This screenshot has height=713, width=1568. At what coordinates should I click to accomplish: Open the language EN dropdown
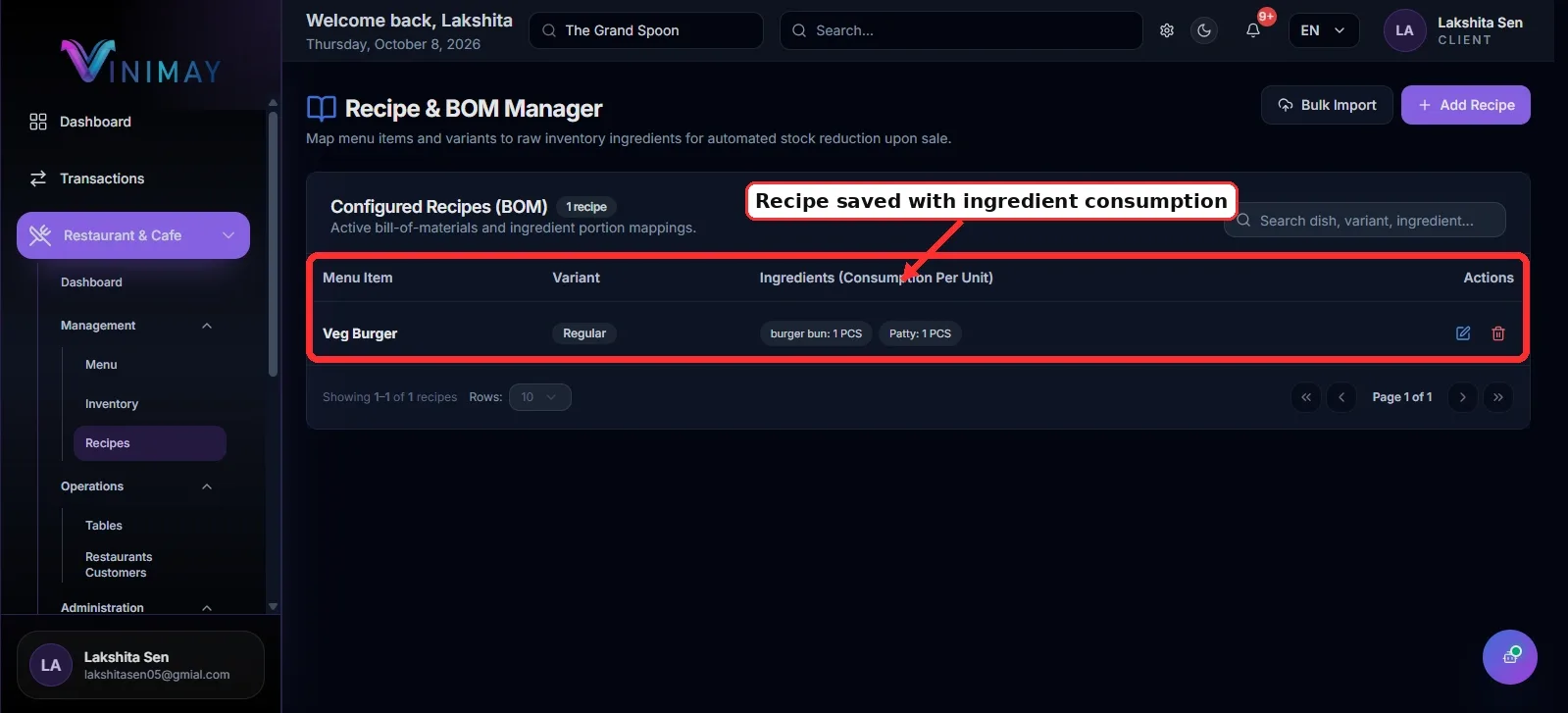pos(1324,30)
